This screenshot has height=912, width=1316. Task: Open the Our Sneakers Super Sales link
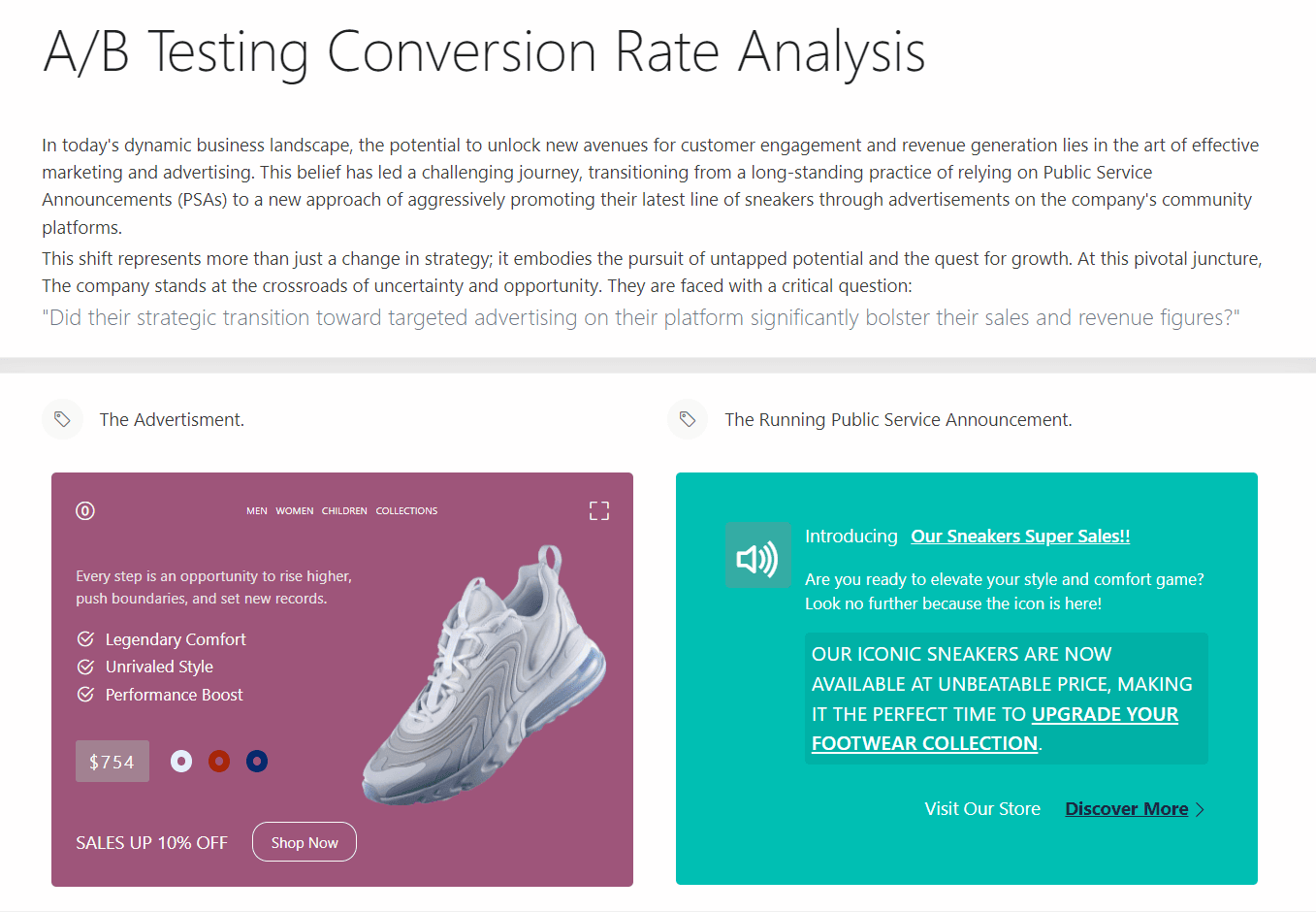pos(1020,537)
